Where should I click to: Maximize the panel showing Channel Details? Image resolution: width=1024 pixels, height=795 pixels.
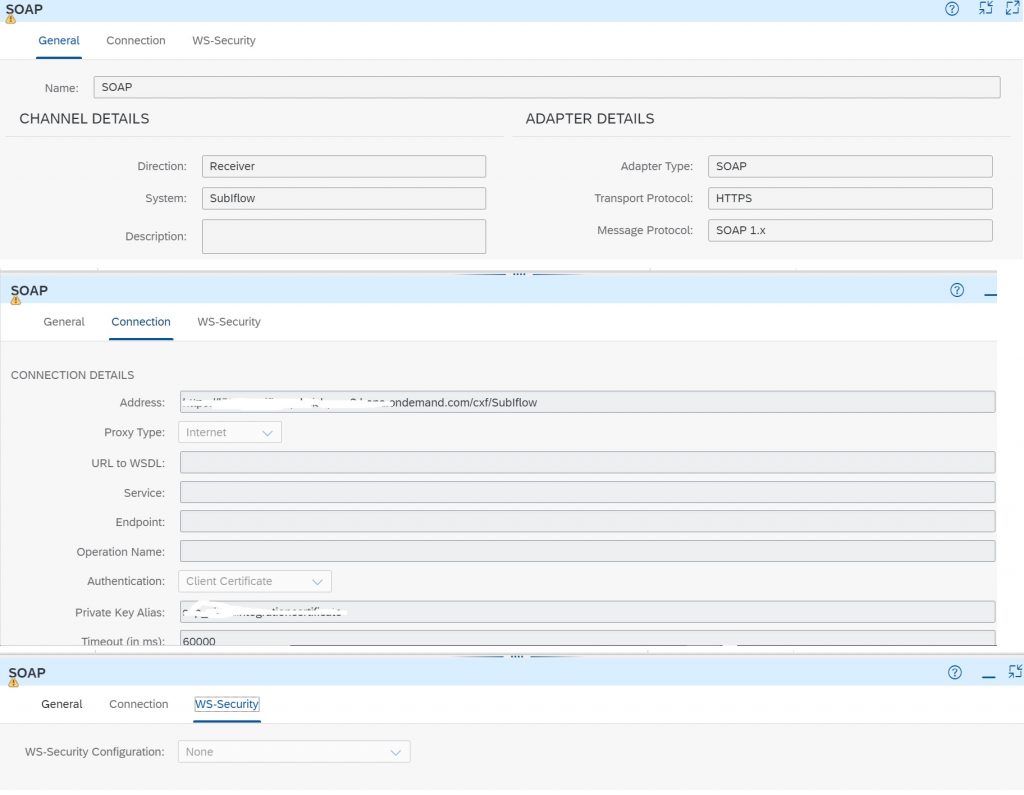pos(1012,8)
